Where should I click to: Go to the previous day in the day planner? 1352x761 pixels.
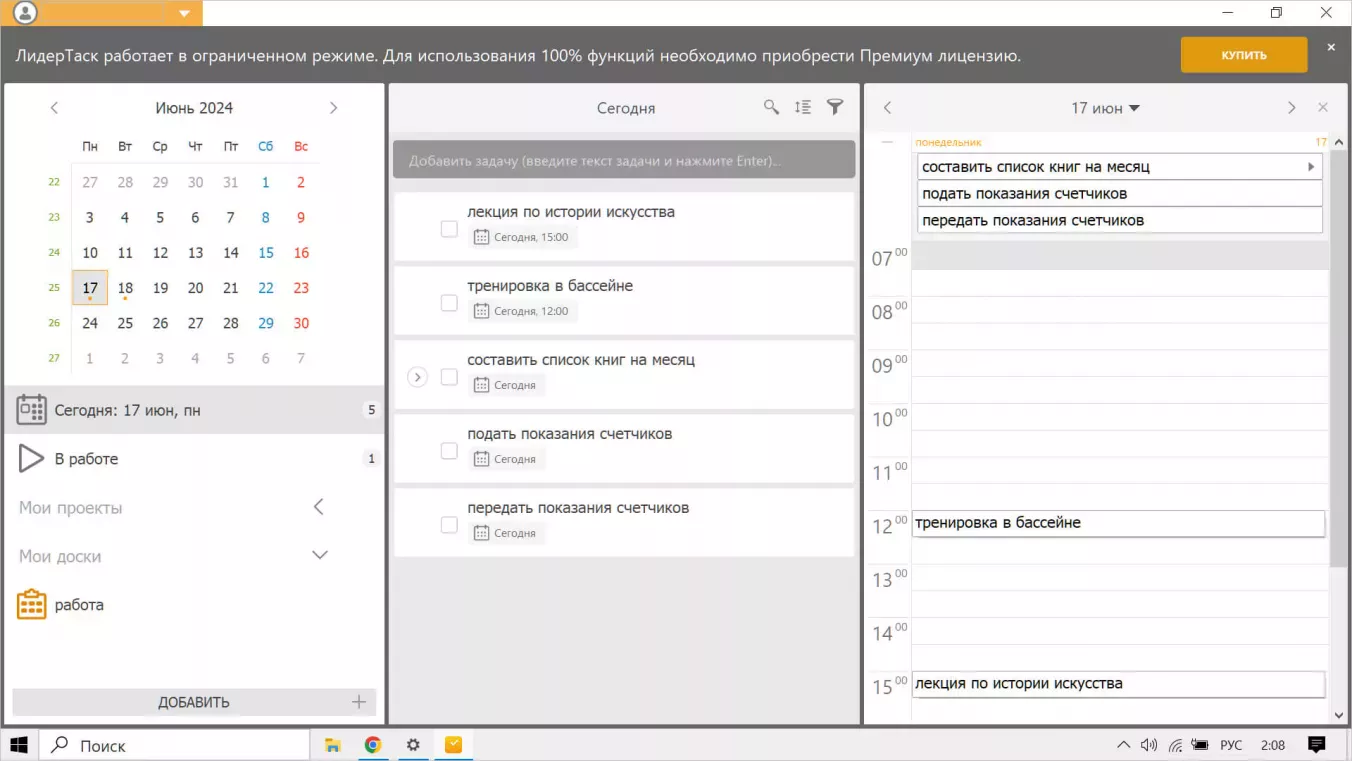click(887, 108)
